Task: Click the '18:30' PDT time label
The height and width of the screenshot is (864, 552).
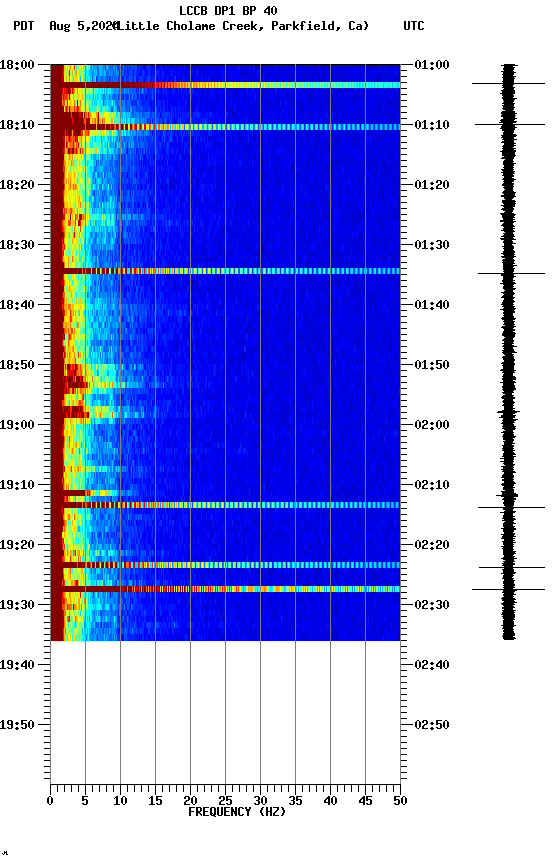Action: coord(17,245)
